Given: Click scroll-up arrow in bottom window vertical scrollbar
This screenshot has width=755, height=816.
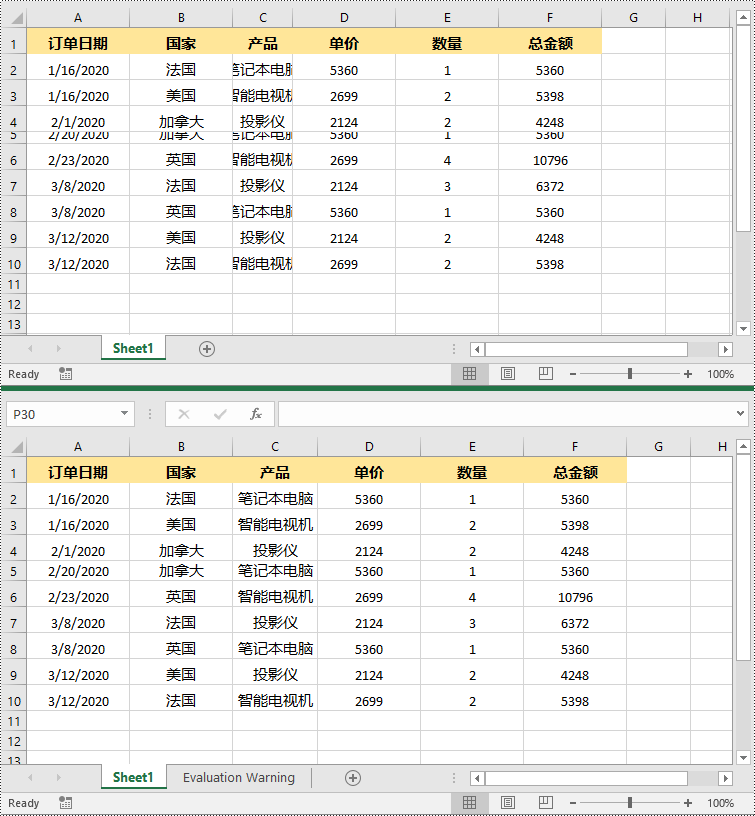Looking at the screenshot, I should point(743,446).
